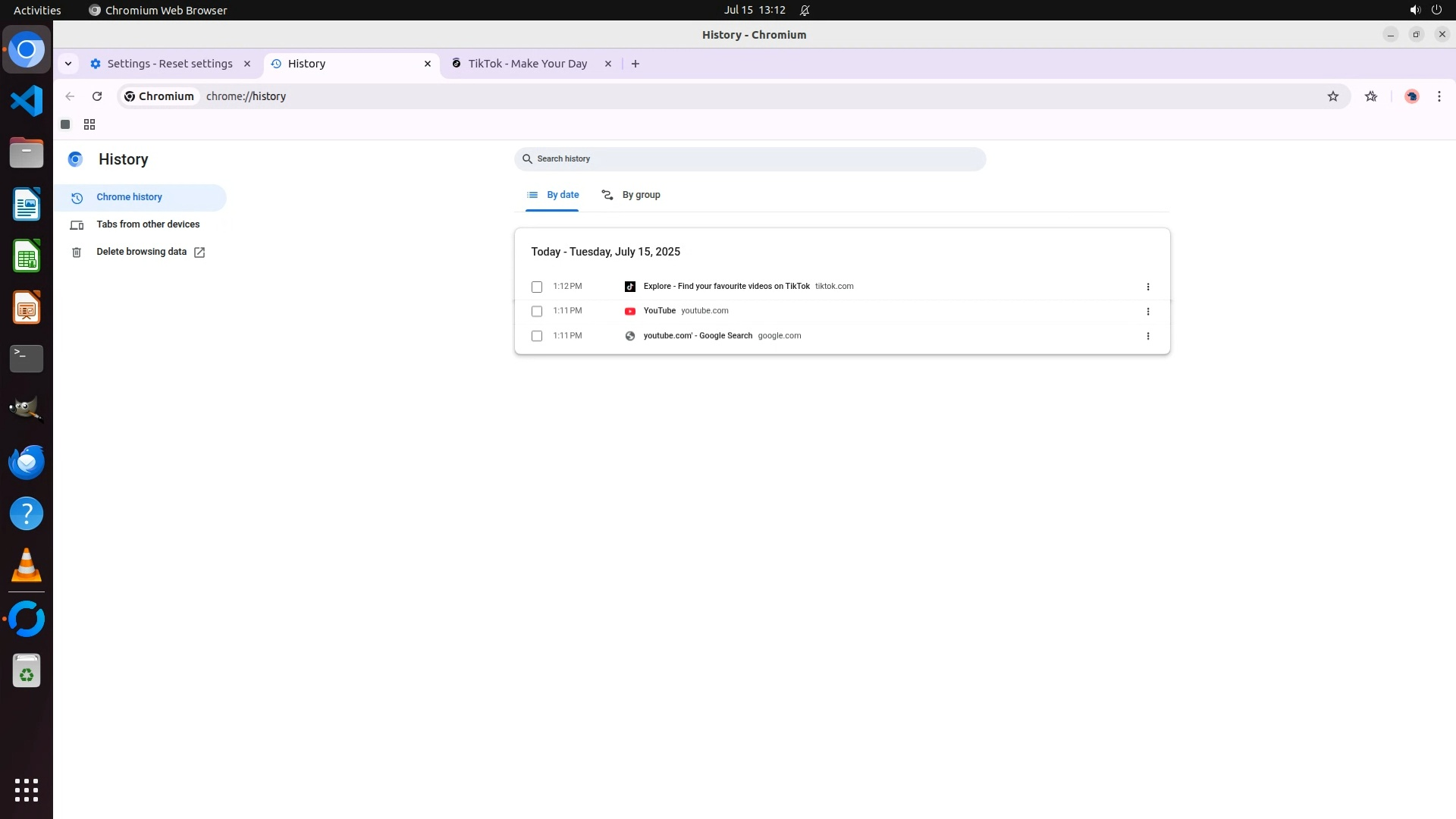1456x819 pixels.
Task: Click the profile avatar icon
Action: coord(1411,96)
